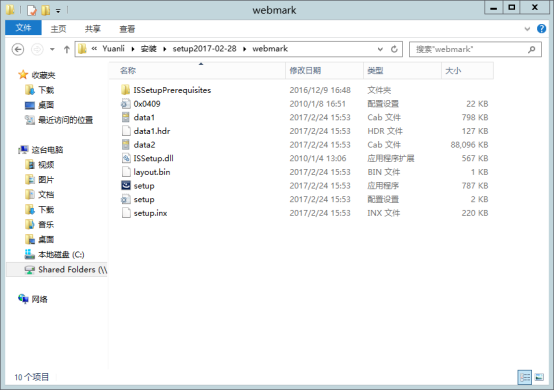Viewport: 554px width, 390px height.
Task: Select the setup.inx file icon
Action: pos(126,213)
